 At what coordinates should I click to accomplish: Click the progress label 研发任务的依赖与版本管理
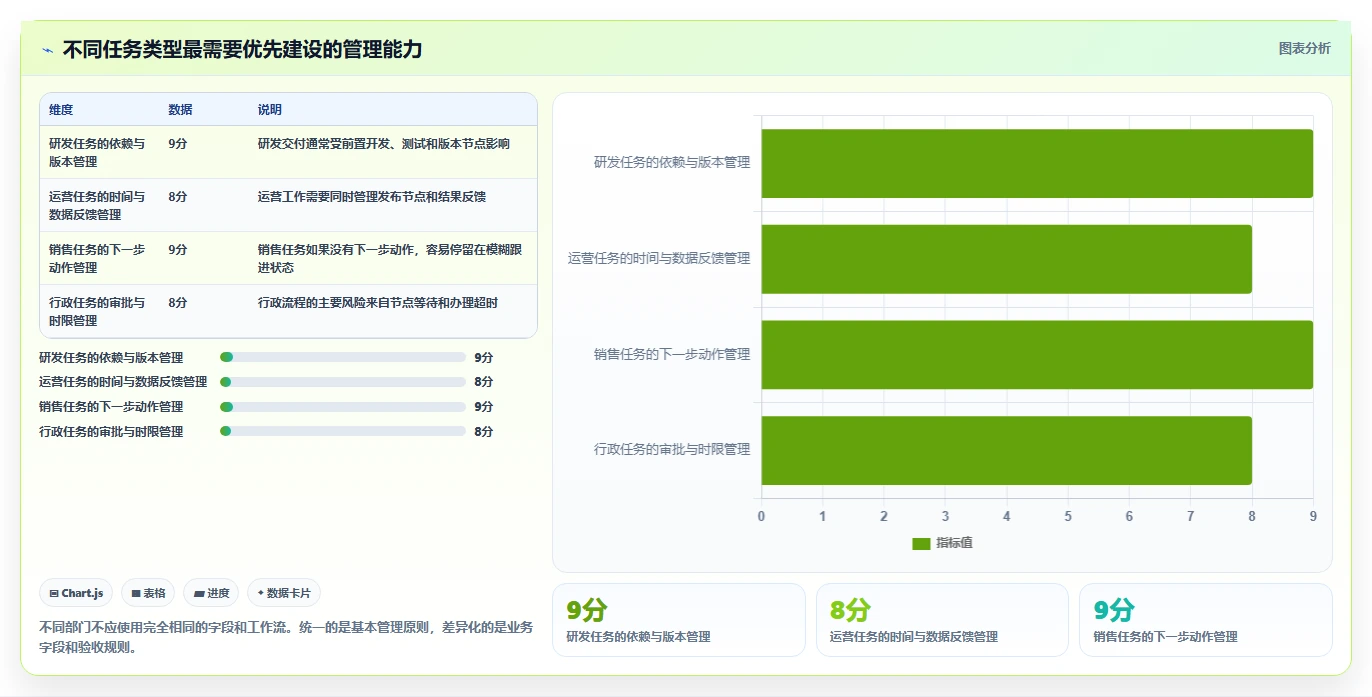coord(111,357)
